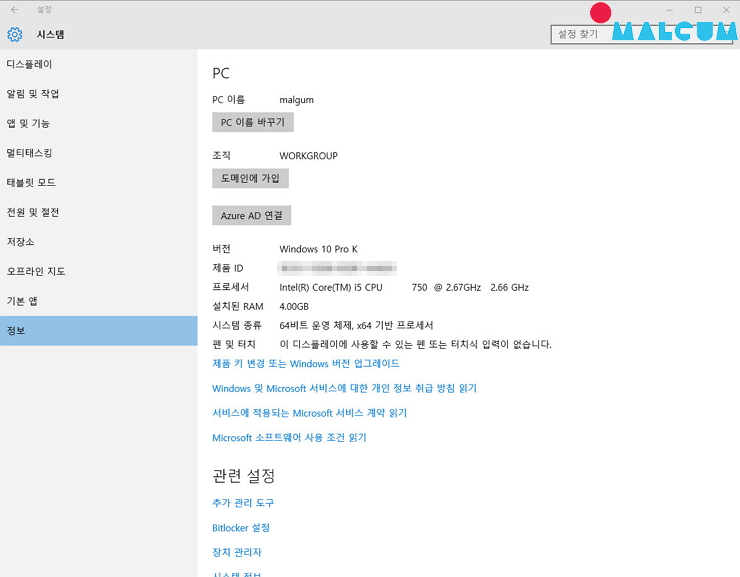Click the 4.00GB installed RAM value

point(294,307)
